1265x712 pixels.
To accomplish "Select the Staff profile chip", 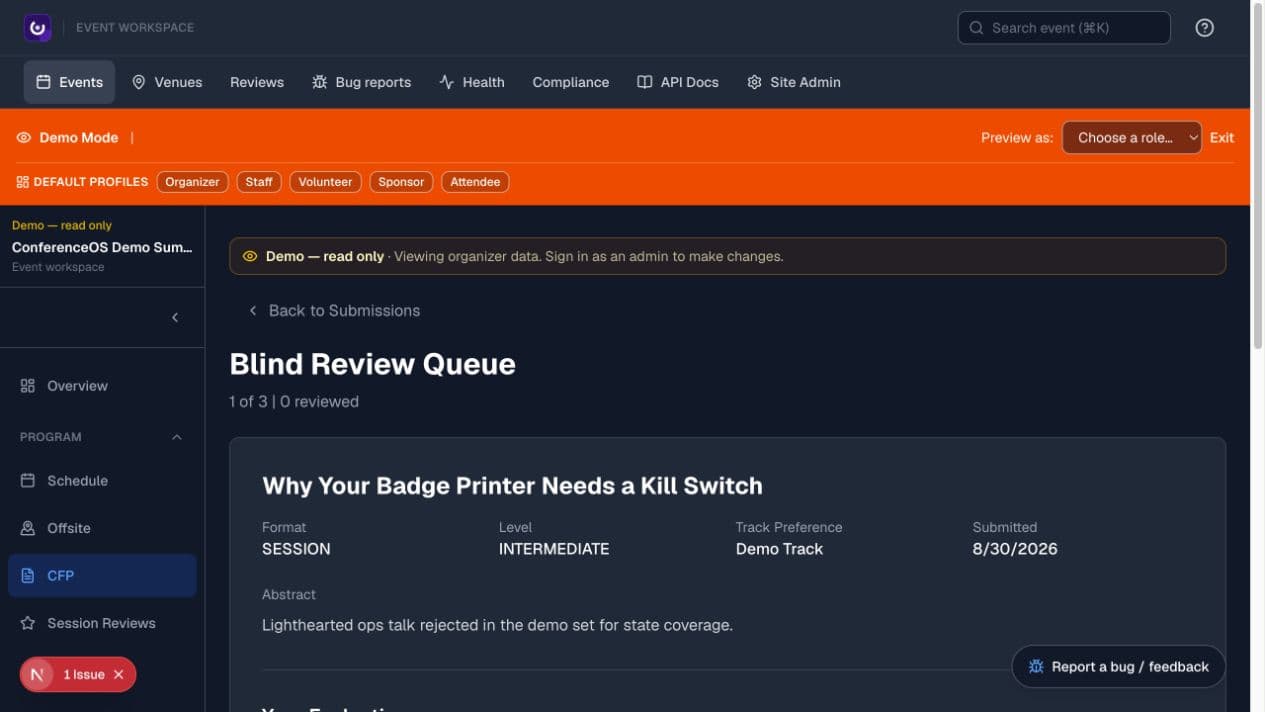I will point(259,182).
